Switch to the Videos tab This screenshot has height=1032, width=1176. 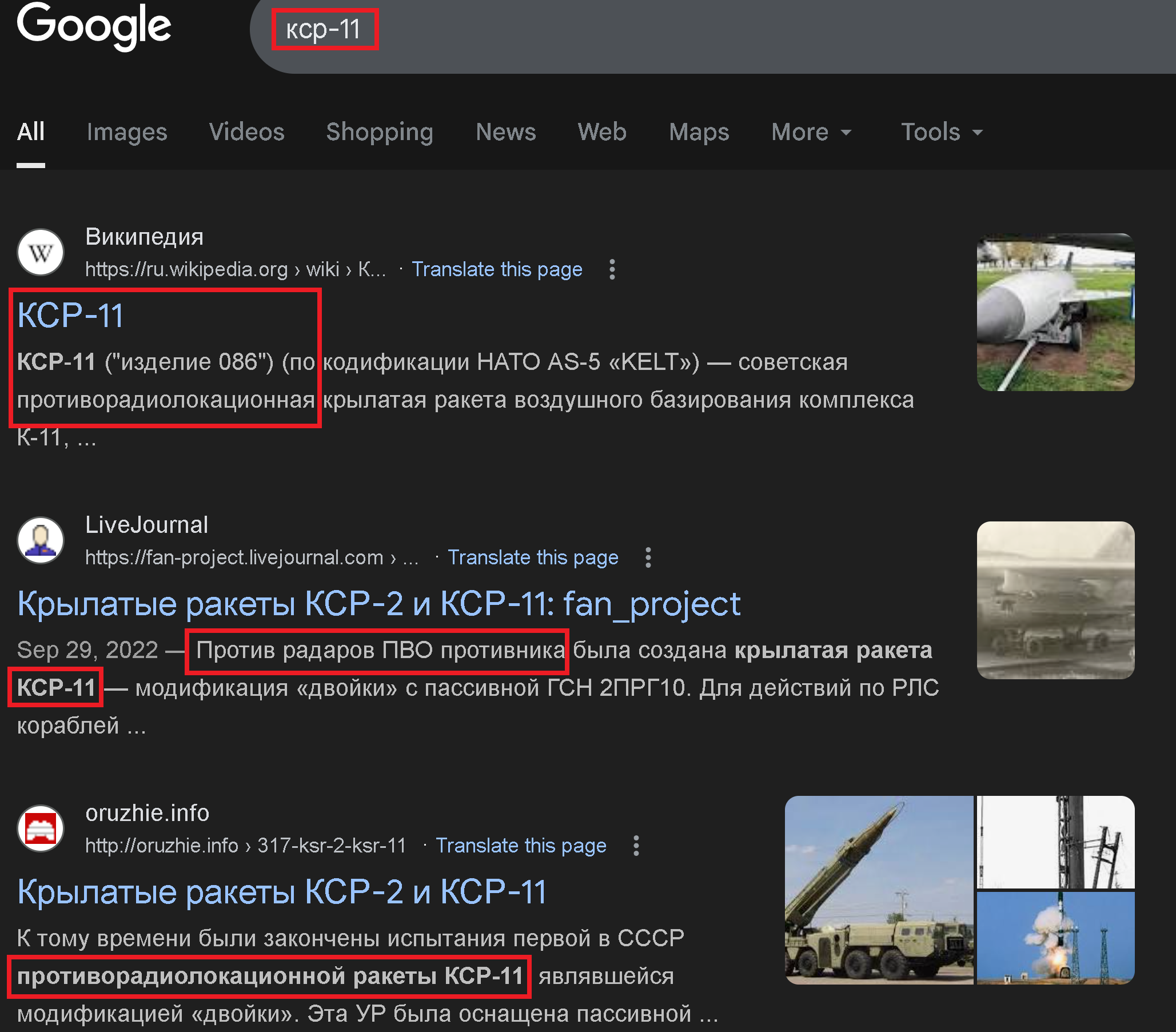tap(246, 132)
